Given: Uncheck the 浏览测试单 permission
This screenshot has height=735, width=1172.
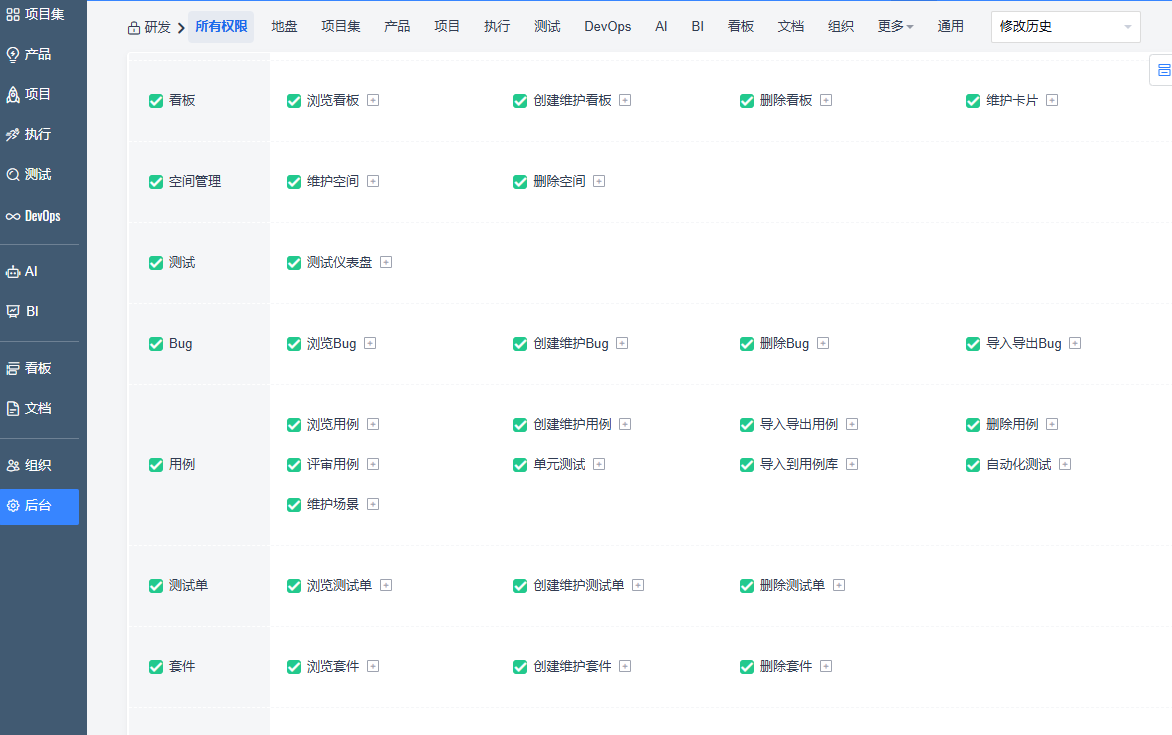Looking at the screenshot, I should [x=294, y=586].
